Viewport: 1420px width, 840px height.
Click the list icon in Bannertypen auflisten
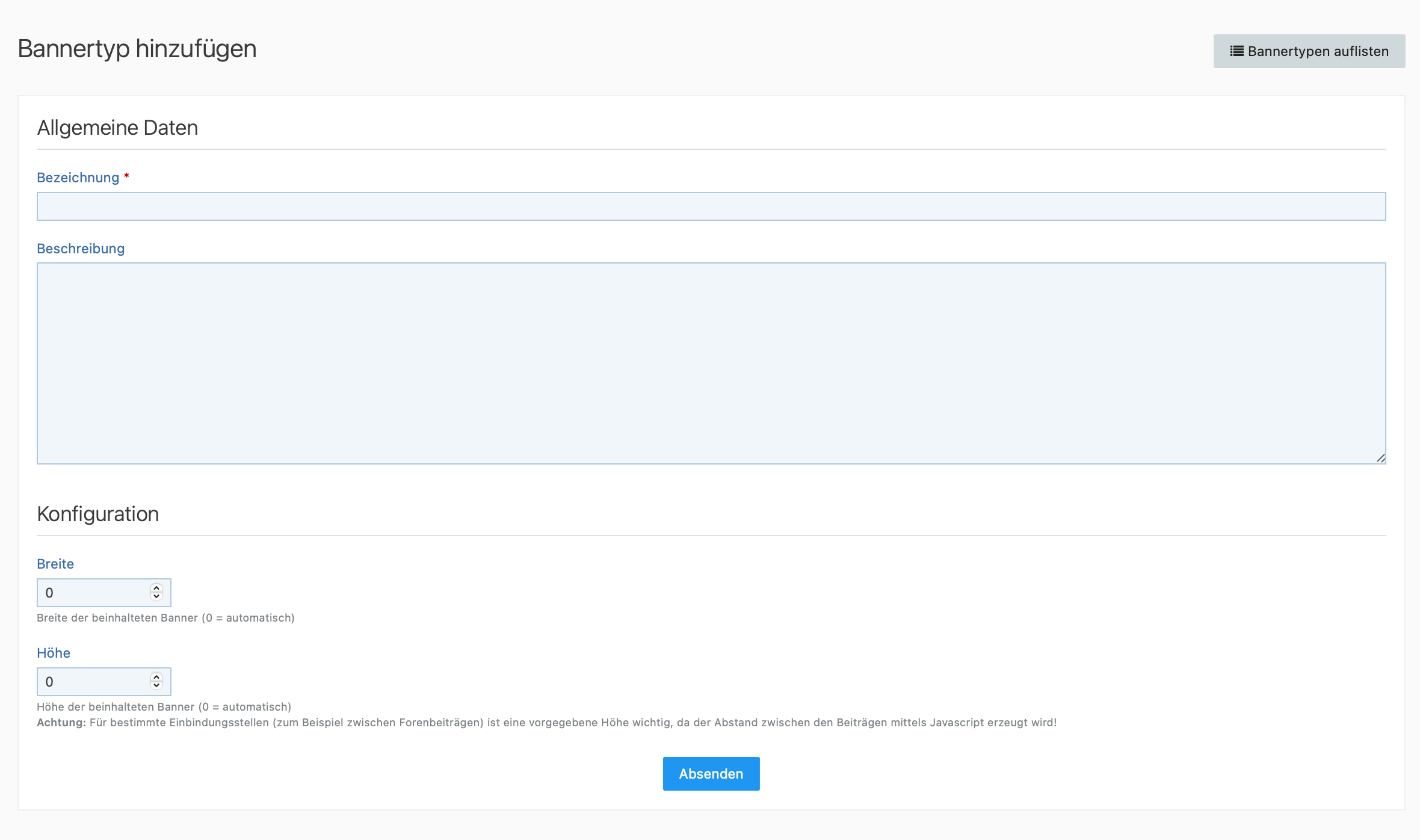[x=1236, y=51]
